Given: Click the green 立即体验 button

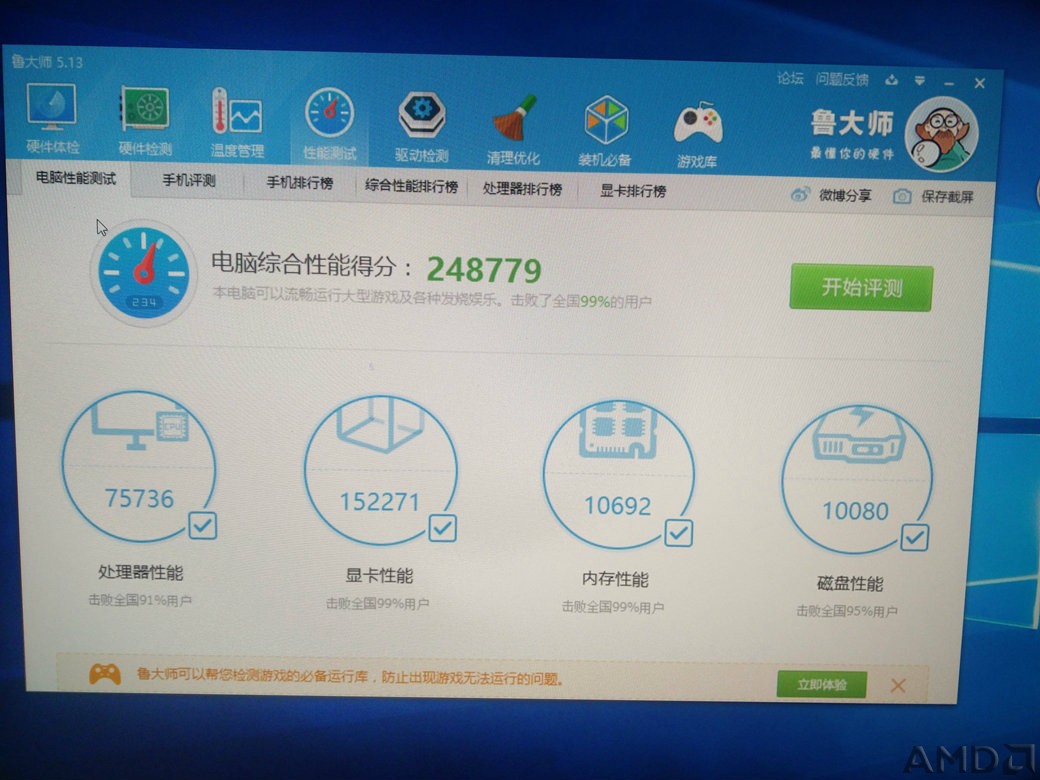Looking at the screenshot, I should pos(822,684).
